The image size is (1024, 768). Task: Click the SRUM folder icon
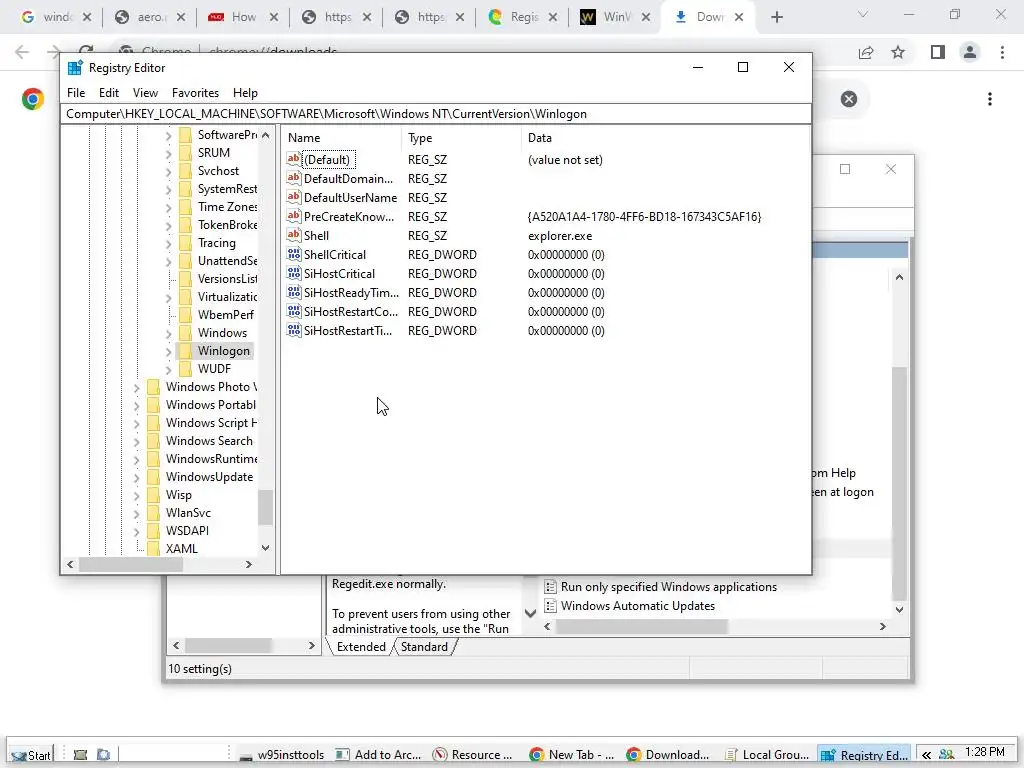click(185, 153)
